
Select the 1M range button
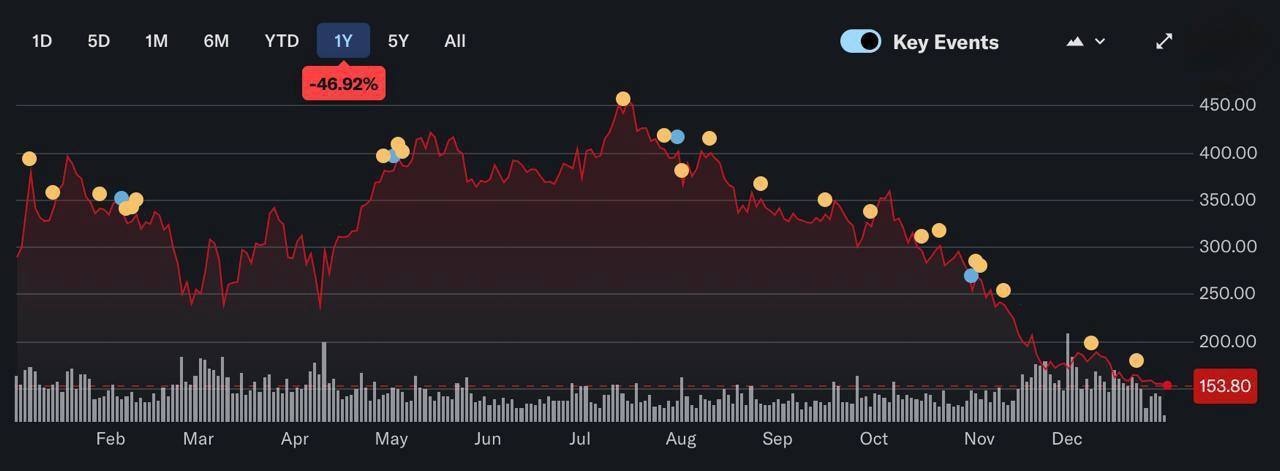click(156, 41)
